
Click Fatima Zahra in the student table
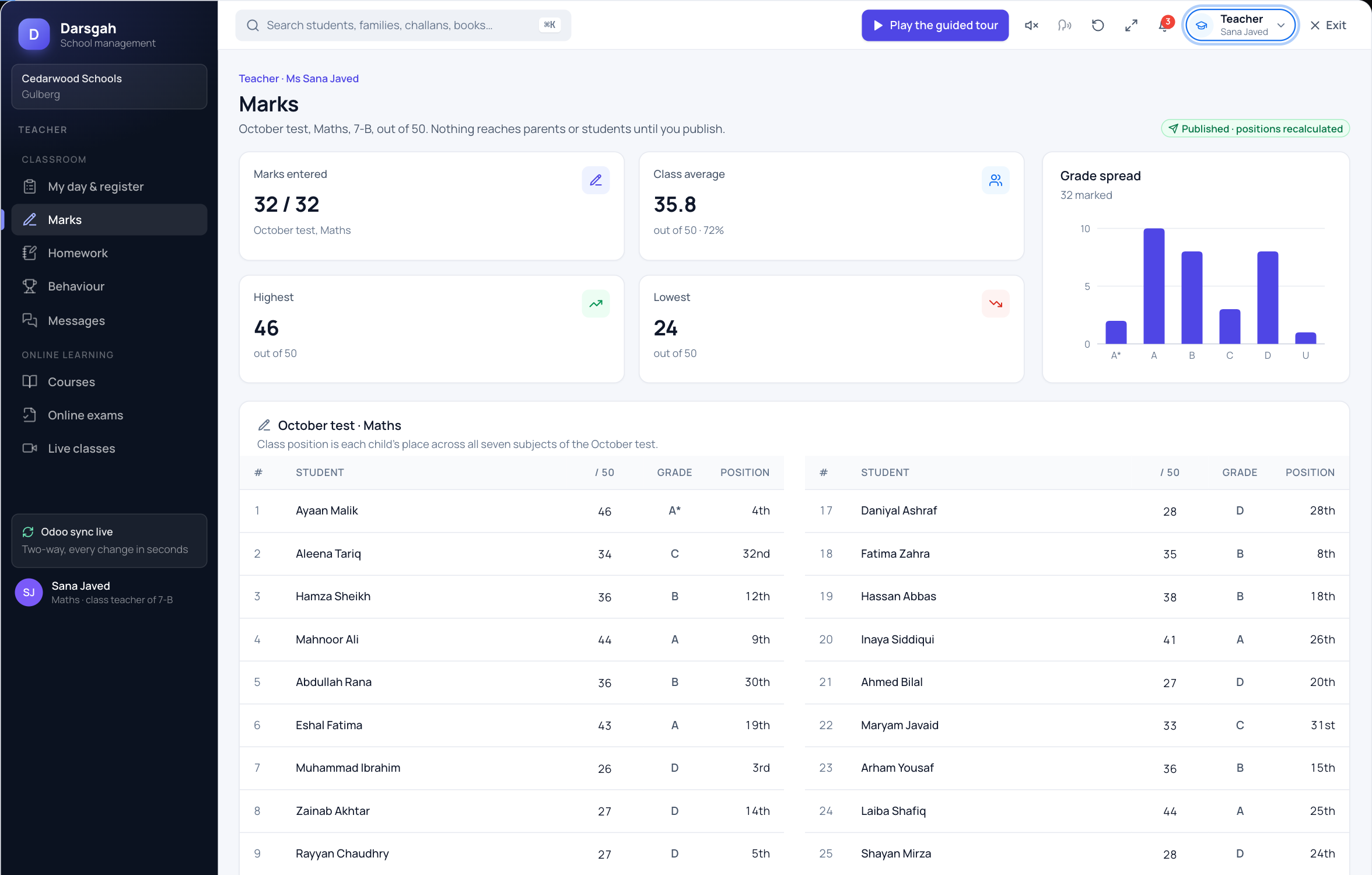(x=895, y=554)
